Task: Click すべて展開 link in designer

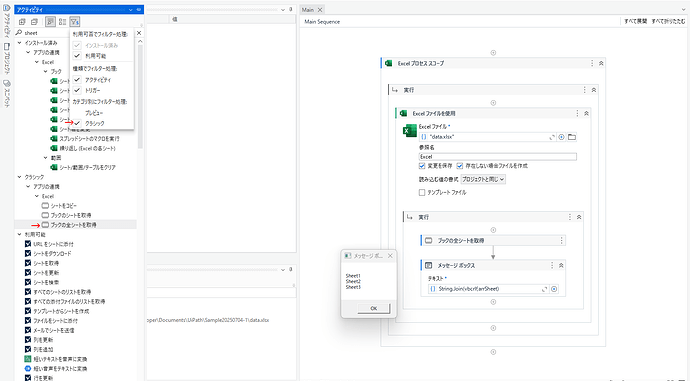Action: (x=635, y=21)
